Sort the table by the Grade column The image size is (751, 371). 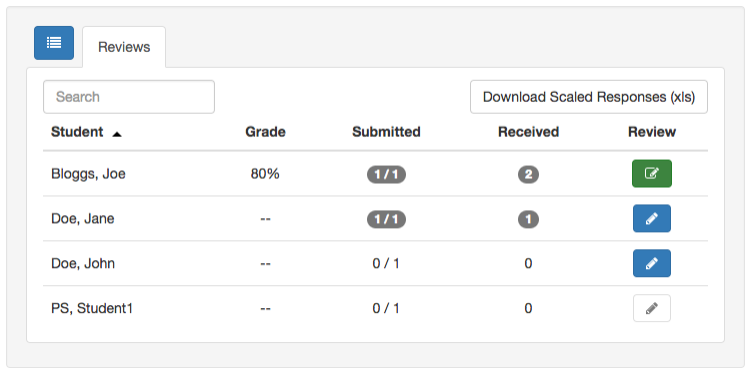pyautogui.click(x=265, y=132)
